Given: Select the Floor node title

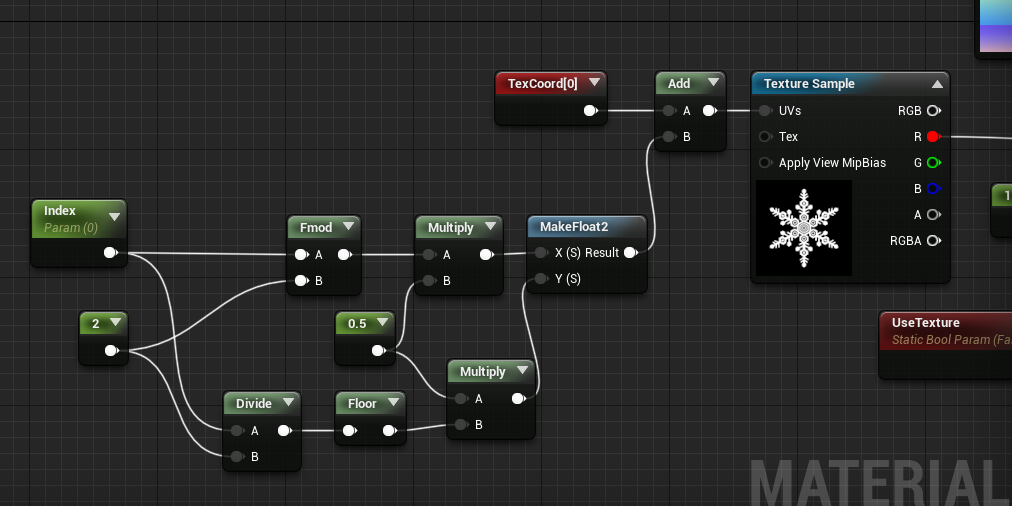Looking at the screenshot, I should (x=362, y=403).
